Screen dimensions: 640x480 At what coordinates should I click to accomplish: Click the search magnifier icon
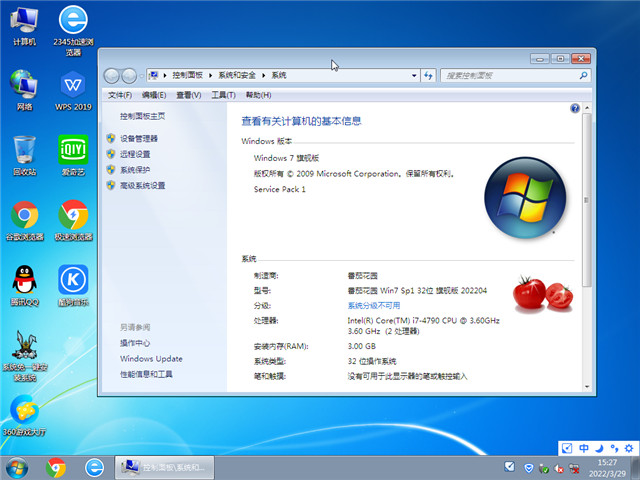tap(583, 76)
